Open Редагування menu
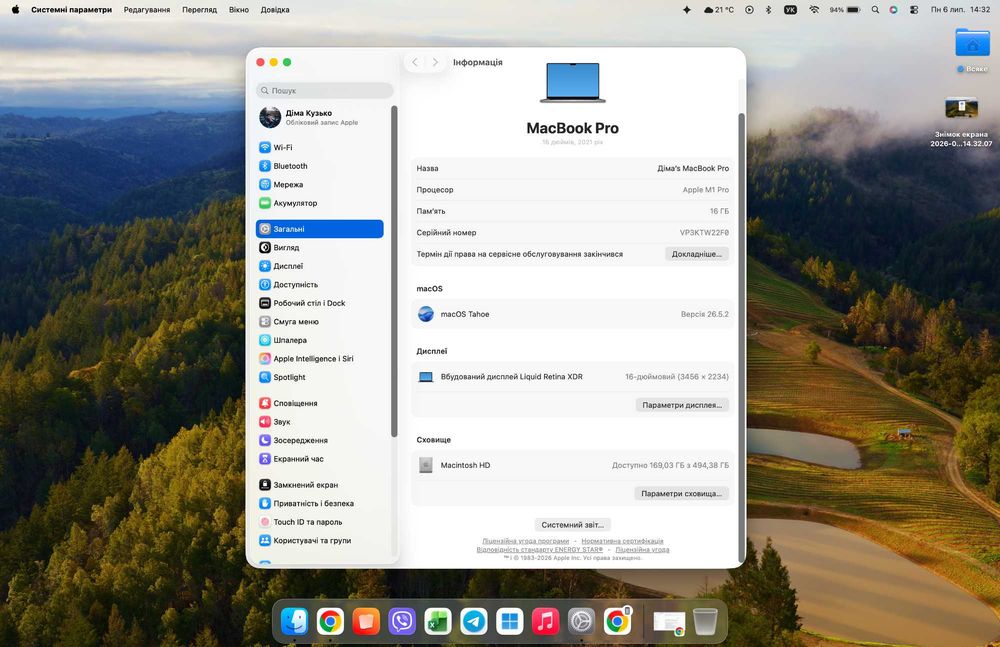This screenshot has height=647, width=1000. pyautogui.click(x=147, y=10)
